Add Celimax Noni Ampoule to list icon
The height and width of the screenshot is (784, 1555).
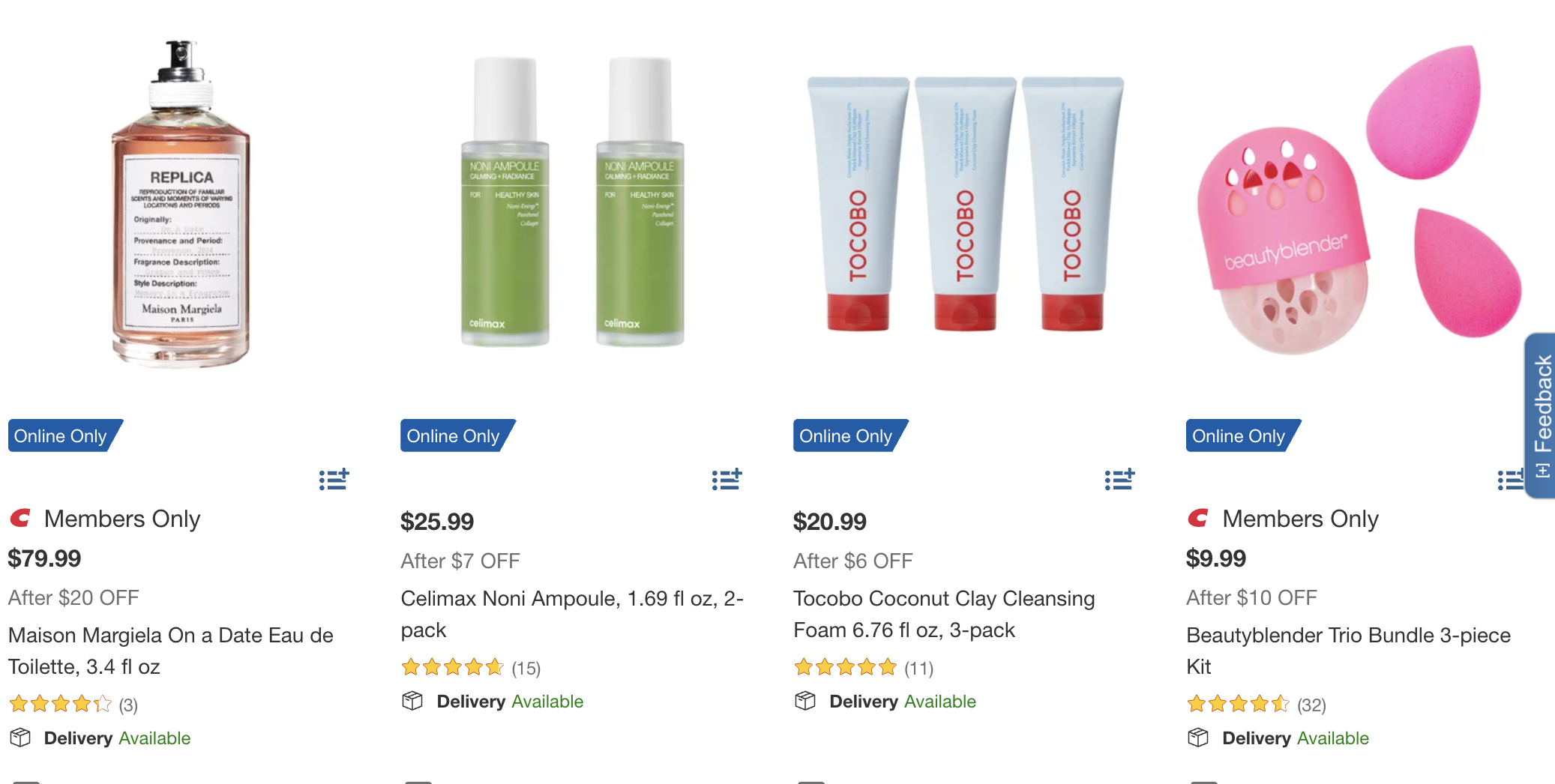[x=727, y=479]
